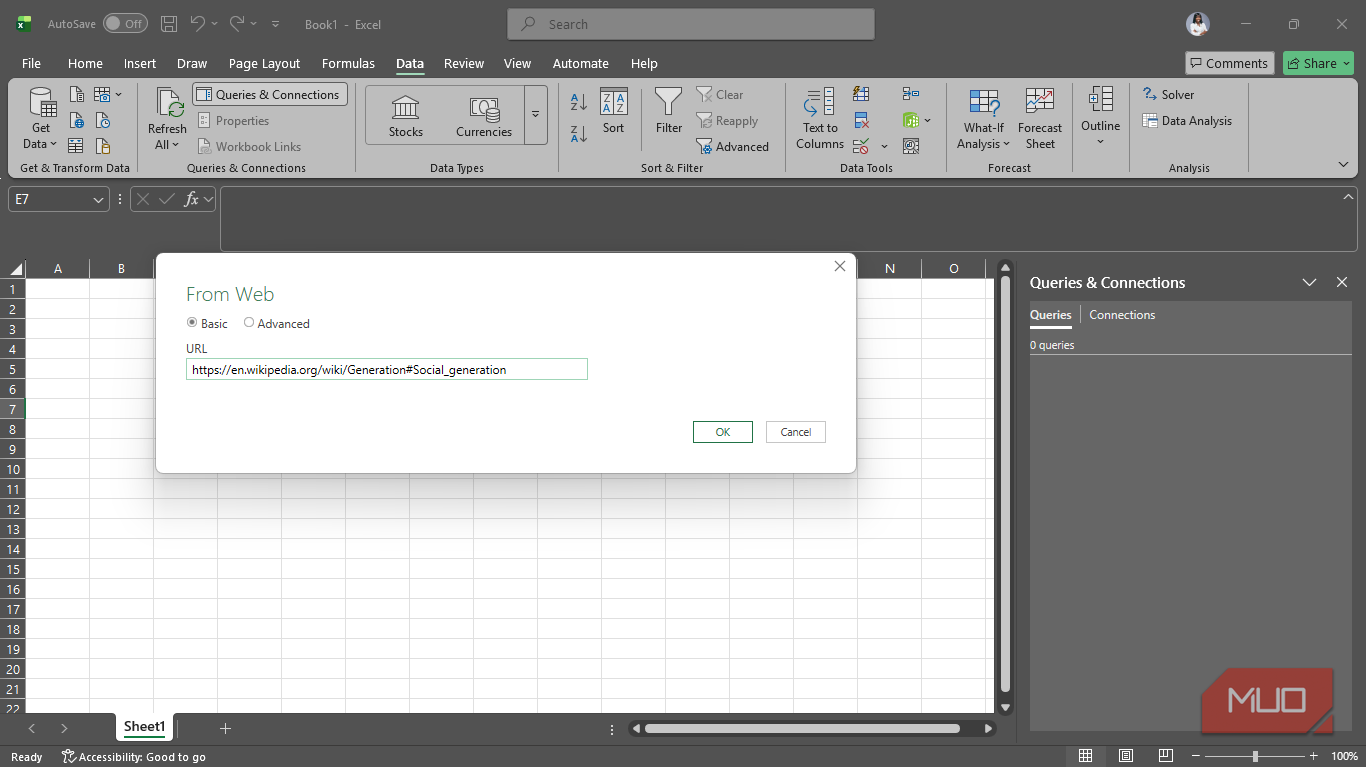The width and height of the screenshot is (1366, 768).
Task: Create a Forecast Sheet
Action: tap(1040, 118)
